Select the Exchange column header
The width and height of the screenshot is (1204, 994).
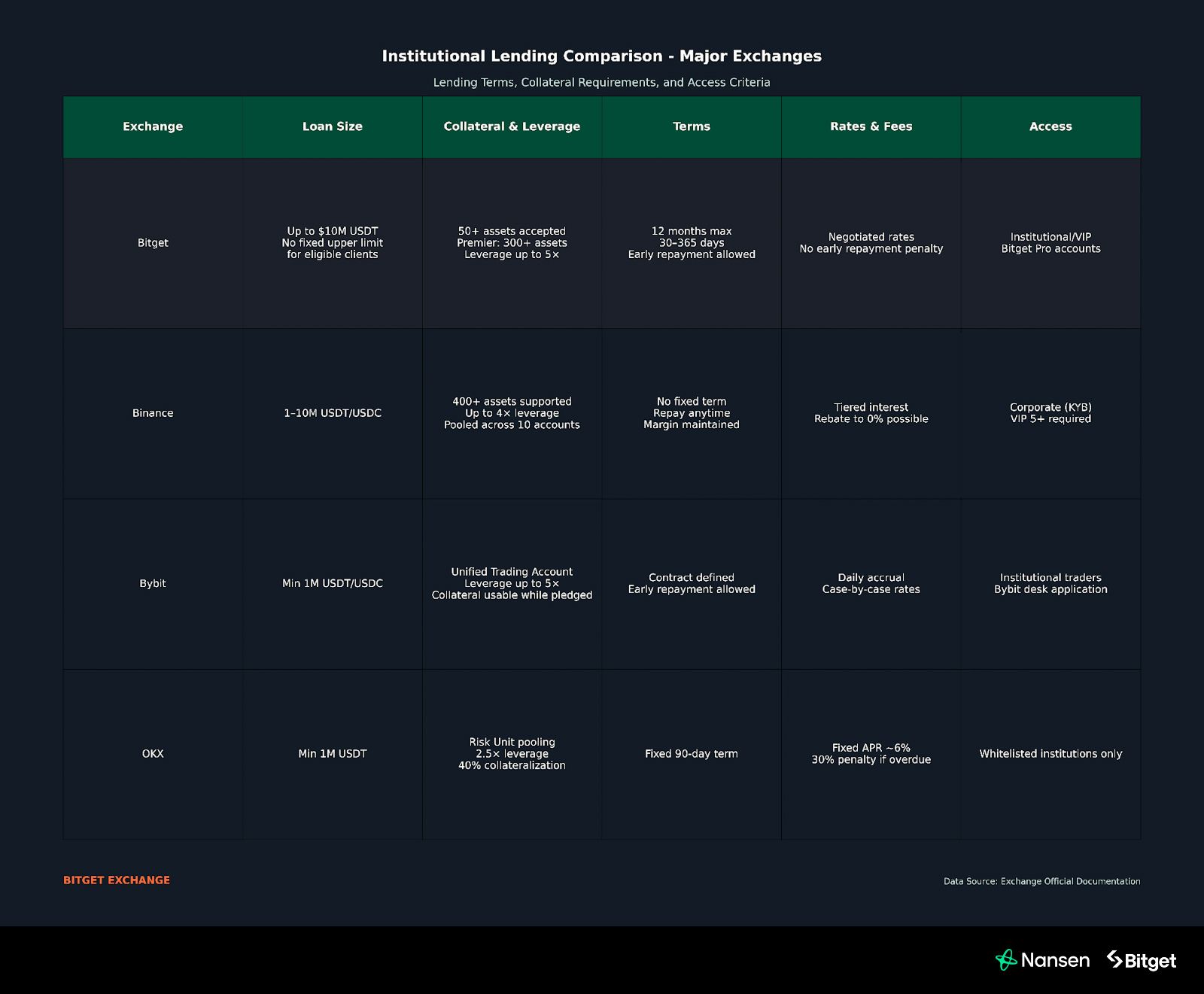click(153, 126)
